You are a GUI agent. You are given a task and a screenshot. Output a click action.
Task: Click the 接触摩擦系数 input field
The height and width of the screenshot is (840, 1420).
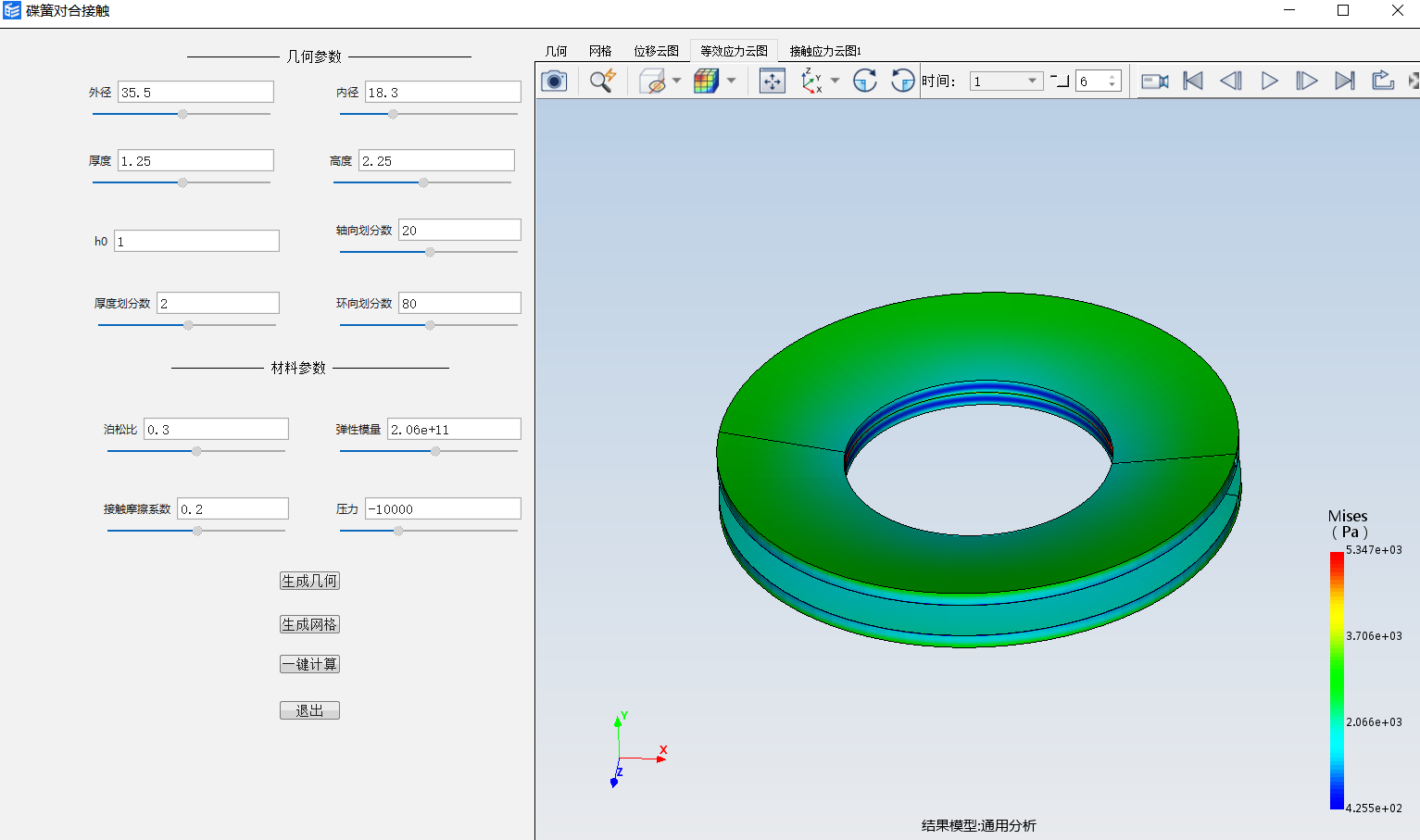[x=232, y=508]
